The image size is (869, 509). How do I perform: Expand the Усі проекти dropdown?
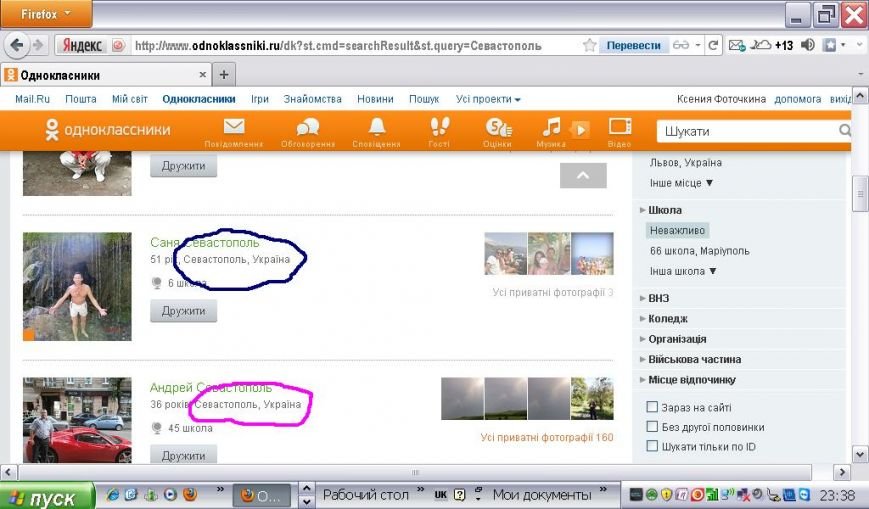tap(488, 99)
